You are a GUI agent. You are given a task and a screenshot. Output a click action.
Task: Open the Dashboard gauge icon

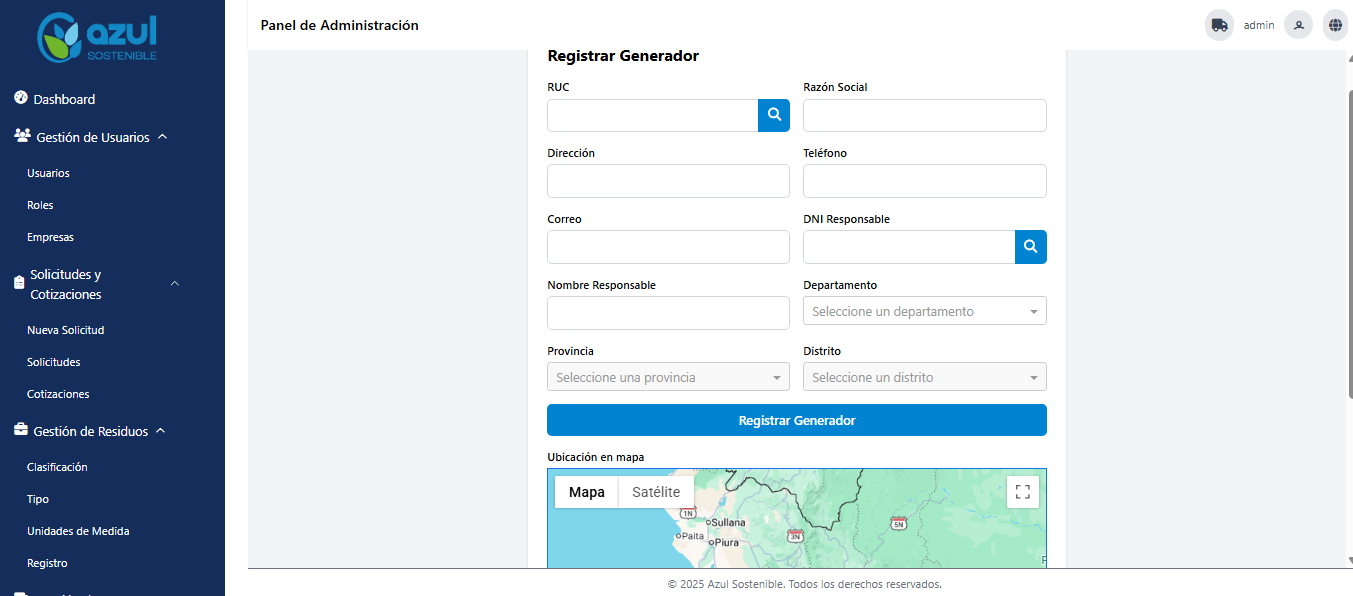point(20,98)
